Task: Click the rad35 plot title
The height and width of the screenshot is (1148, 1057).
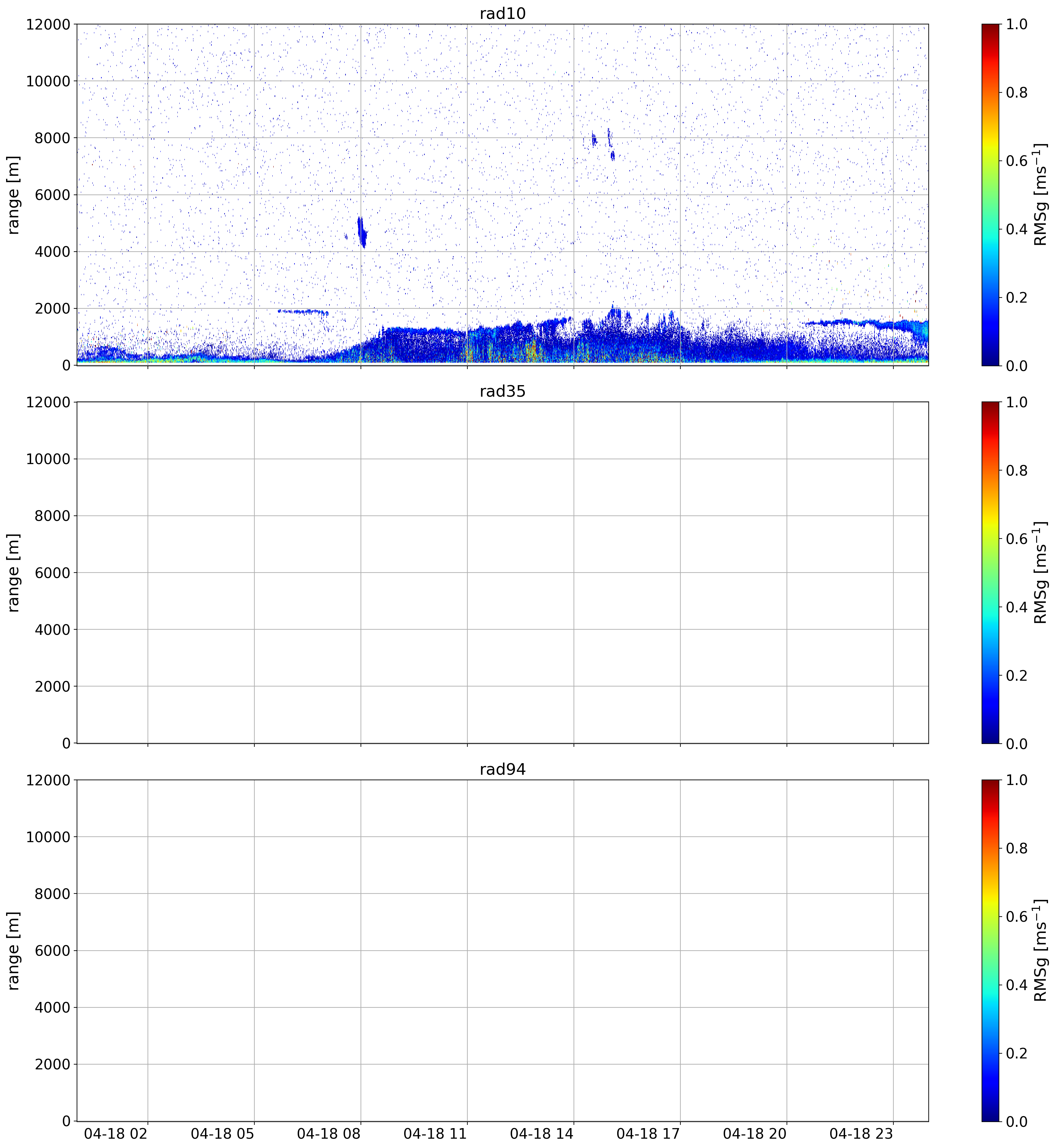Action: pyautogui.click(x=502, y=392)
